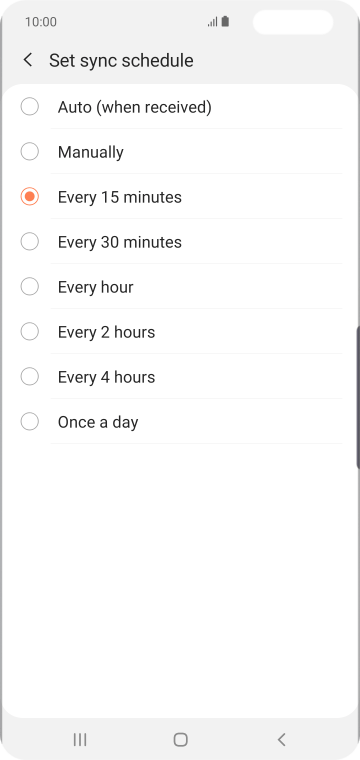Select the Every 15 minutes radio button
This screenshot has width=360, height=760.
tap(30, 196)
